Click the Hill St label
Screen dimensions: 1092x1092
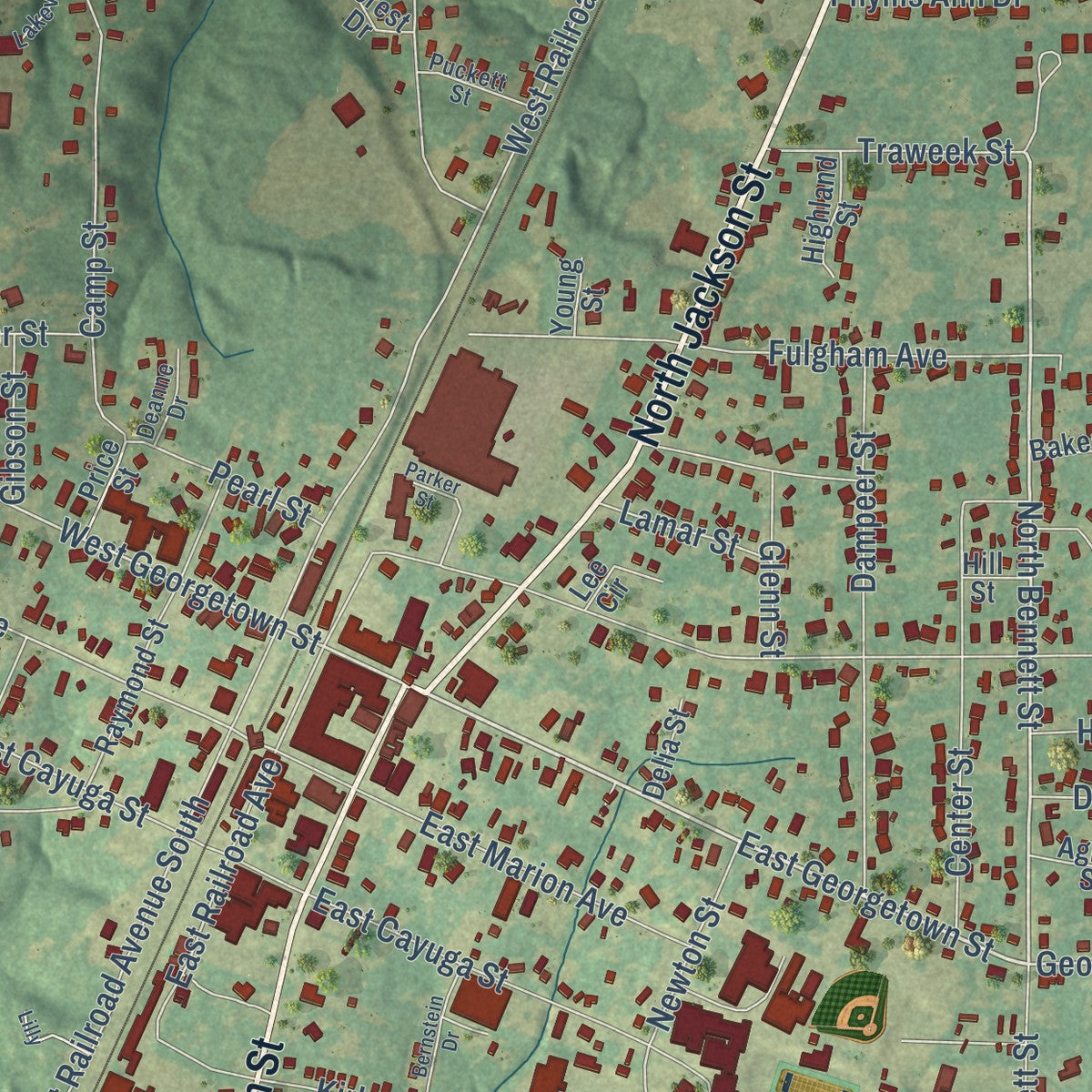[x=982, y=578]
